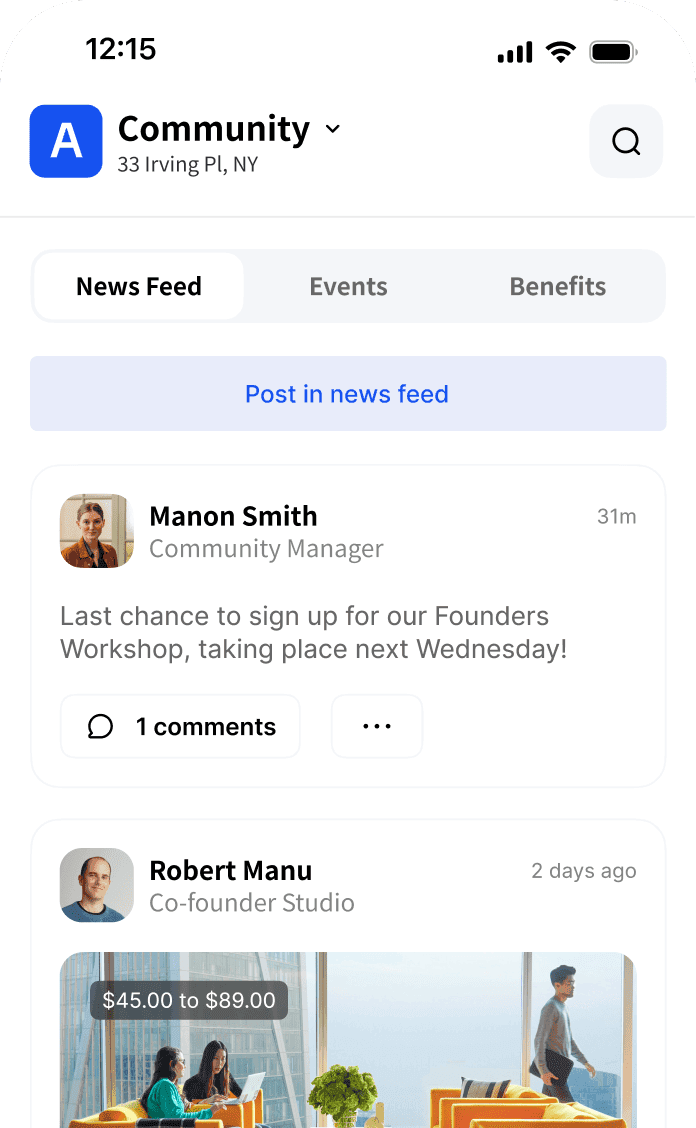Screen dimensions: 696x1128
Task: Open search from the top bar magnifier icon
Action: click(626, 141)
